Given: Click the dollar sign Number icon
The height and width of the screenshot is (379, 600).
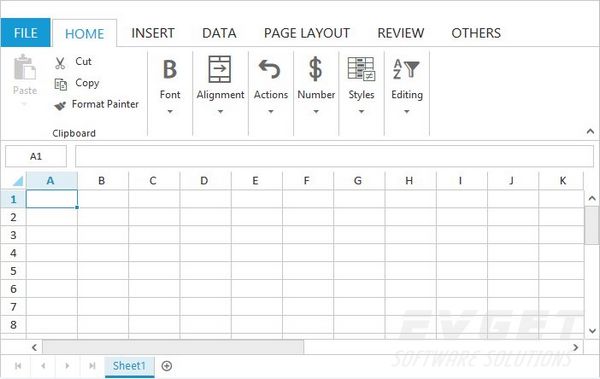Looking at the screenshot, I should [315, 69].
